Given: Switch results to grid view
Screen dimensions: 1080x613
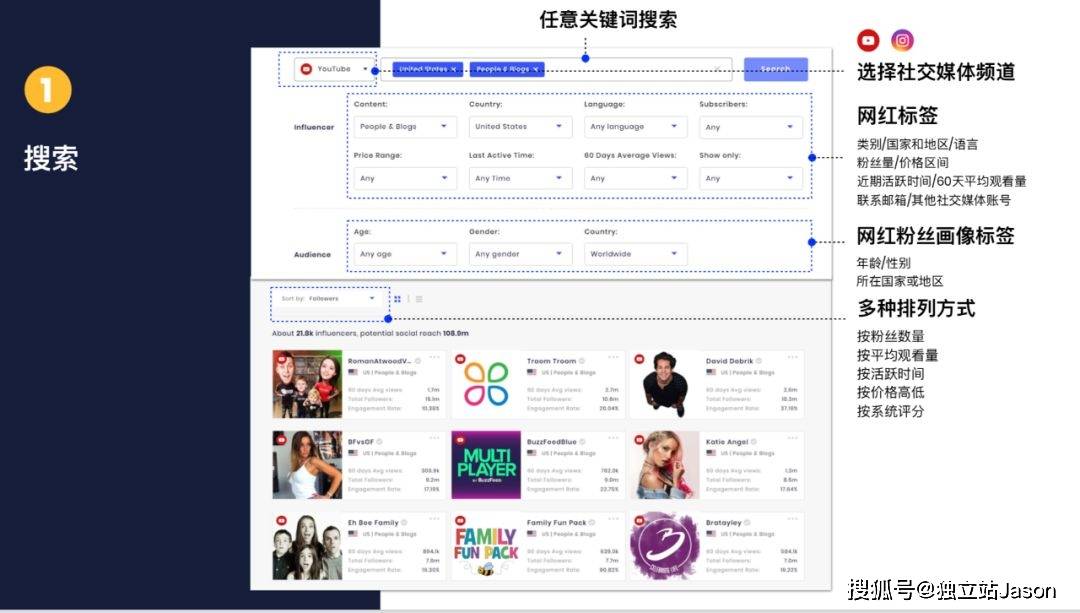Looking at the screenshot, I should coord(397,298).
